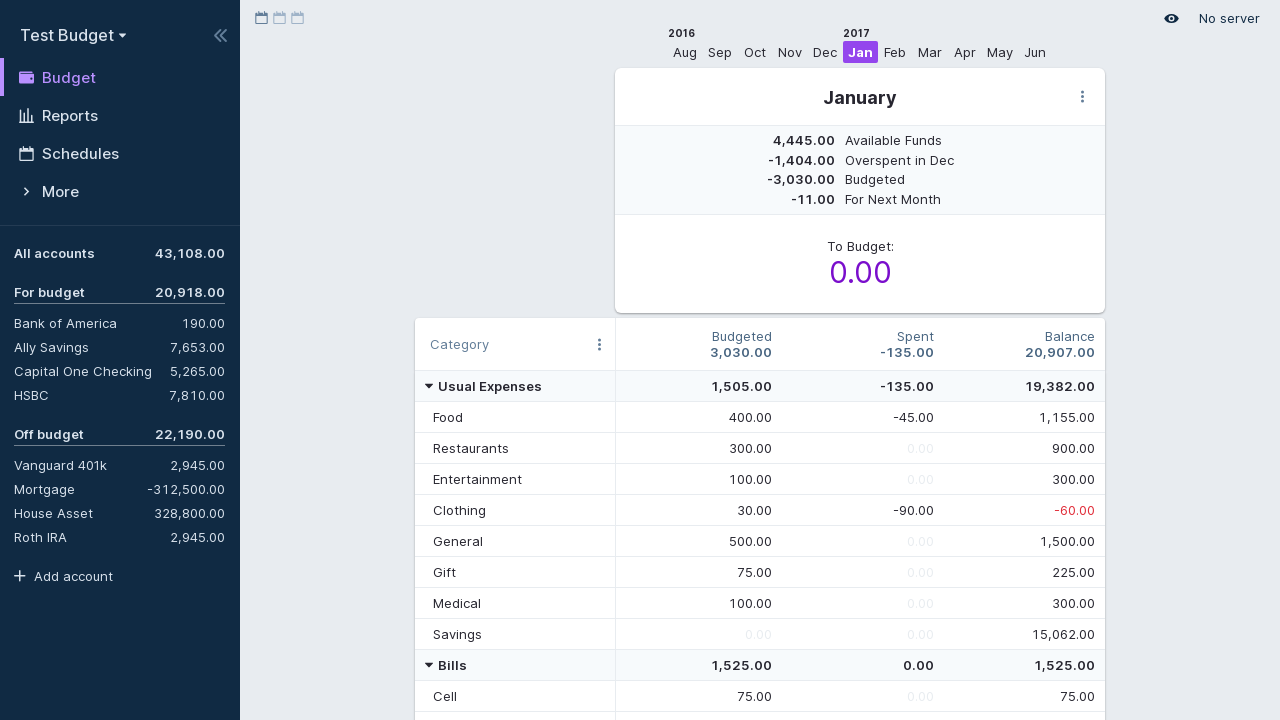Select the Jan month pill in the timeline
This screenshot has height=720, width=1280.
click(x=860, y=52)
